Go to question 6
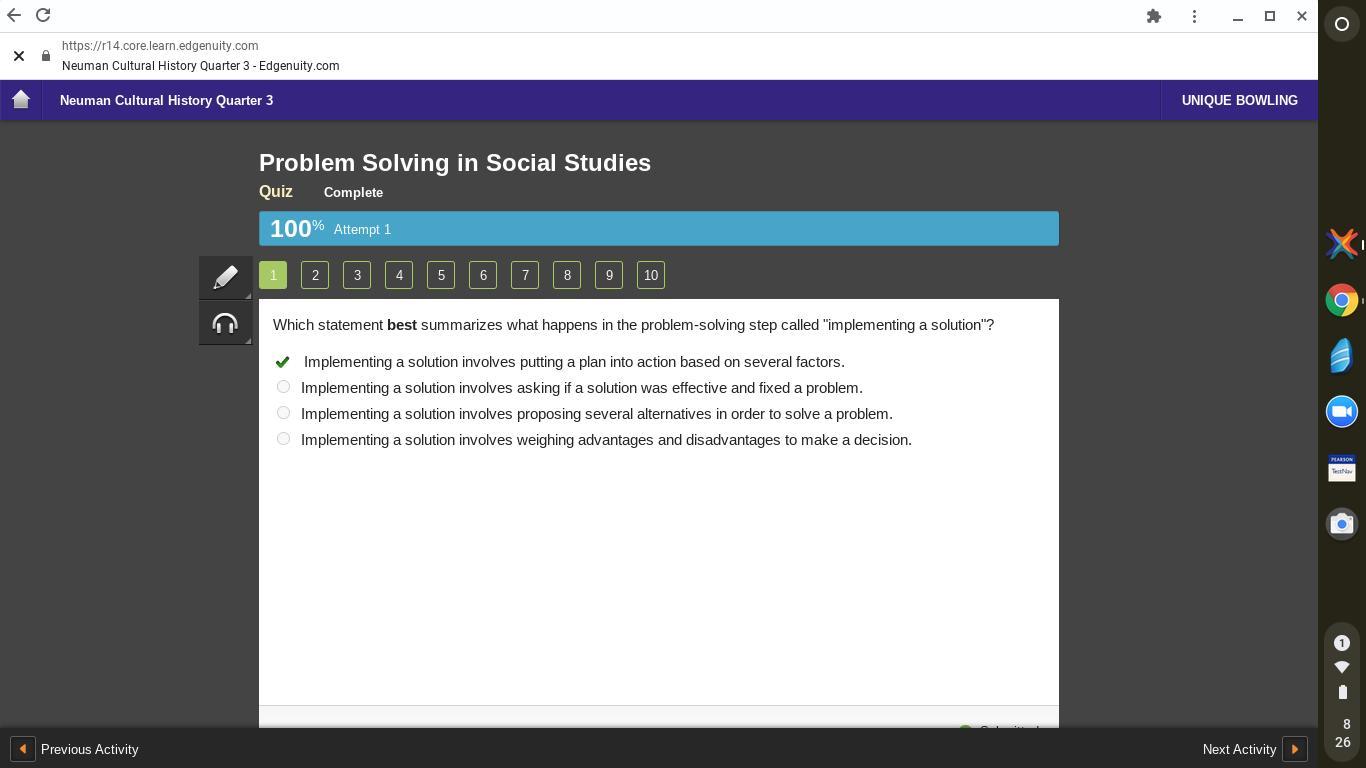This screenshot has height=768, width=1366. click(483, 275)
